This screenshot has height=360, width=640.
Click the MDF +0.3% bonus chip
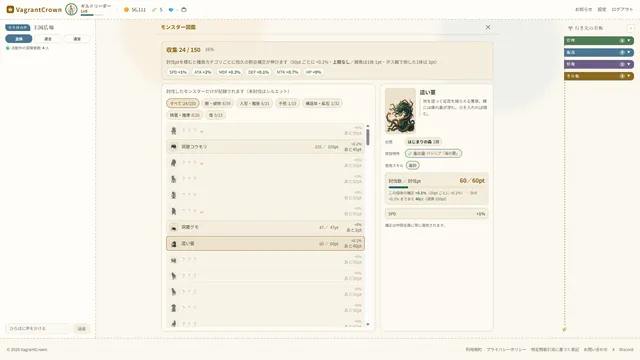(x=230, y=72)
